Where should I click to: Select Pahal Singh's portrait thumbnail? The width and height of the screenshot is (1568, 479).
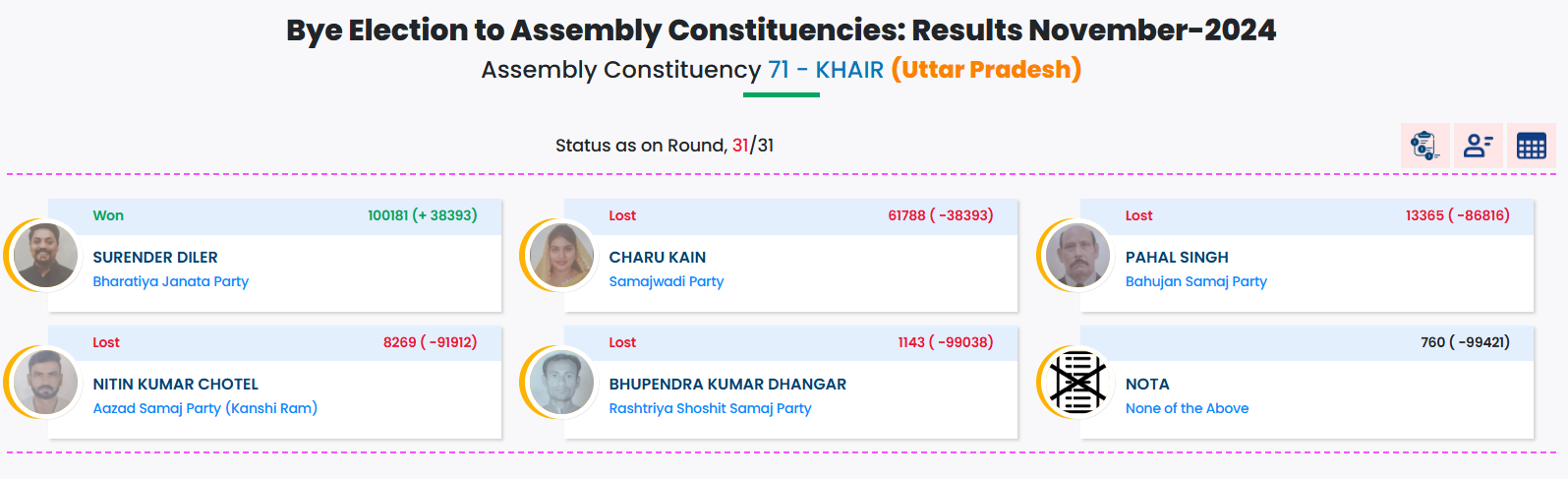click(x=1077, y=255)
